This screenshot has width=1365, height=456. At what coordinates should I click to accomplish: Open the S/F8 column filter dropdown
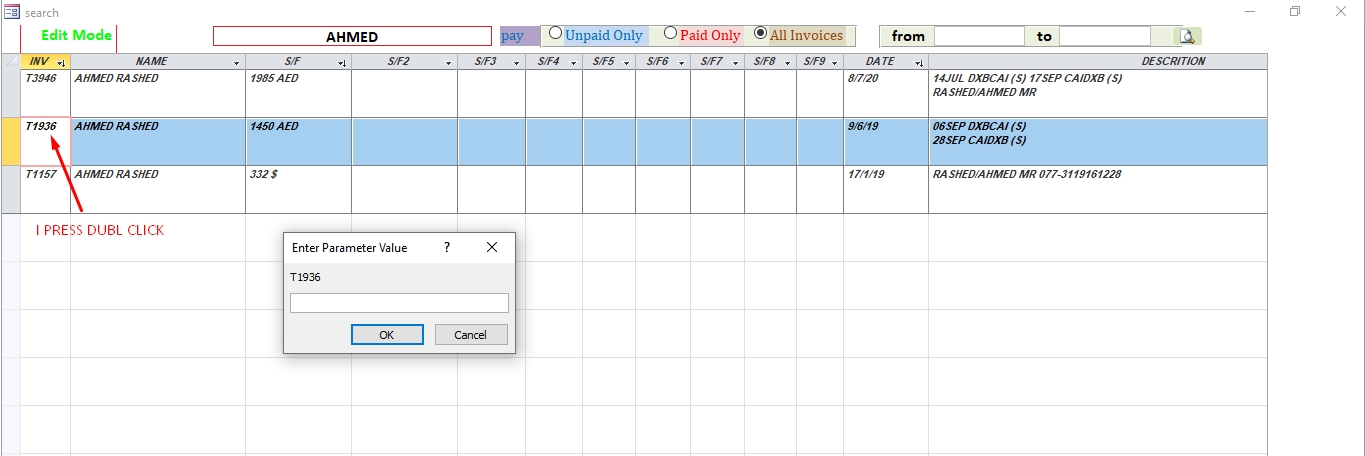(x=788, y=62)
